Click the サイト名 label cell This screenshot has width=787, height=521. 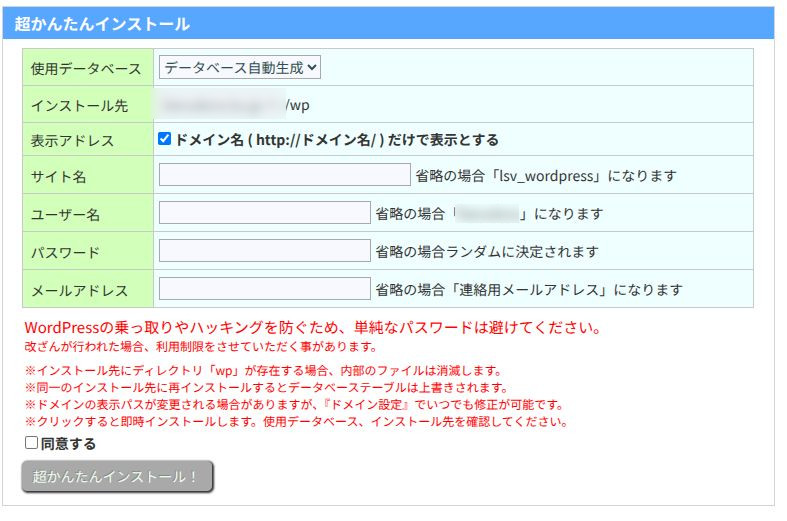pos(88,175)
